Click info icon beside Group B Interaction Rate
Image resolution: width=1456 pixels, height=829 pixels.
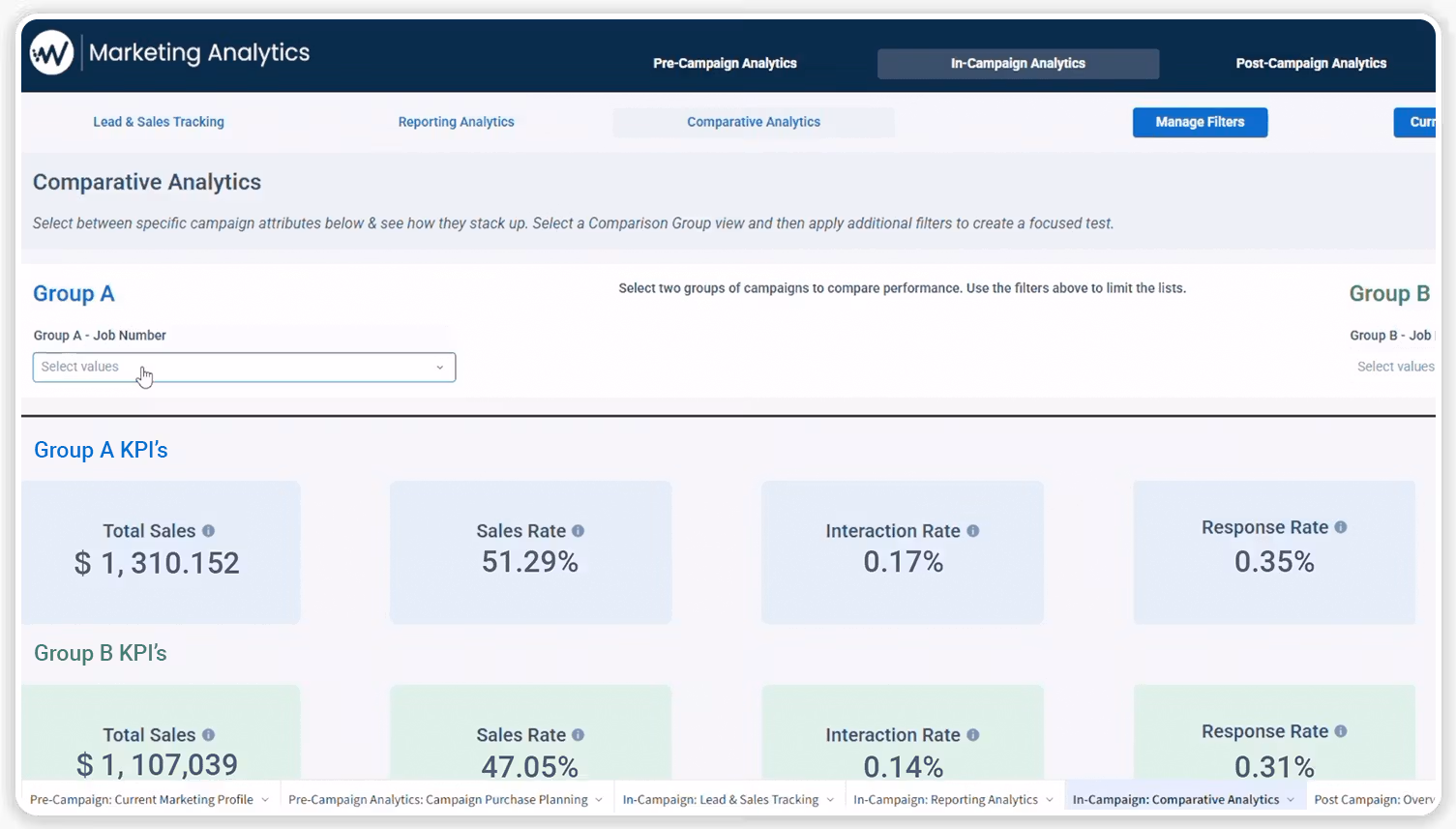(973, 735)
